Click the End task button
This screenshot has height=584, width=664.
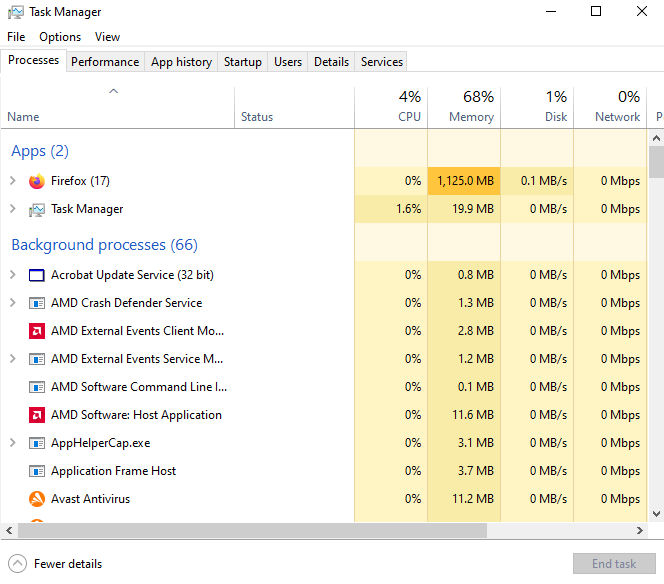coord(613,563)
